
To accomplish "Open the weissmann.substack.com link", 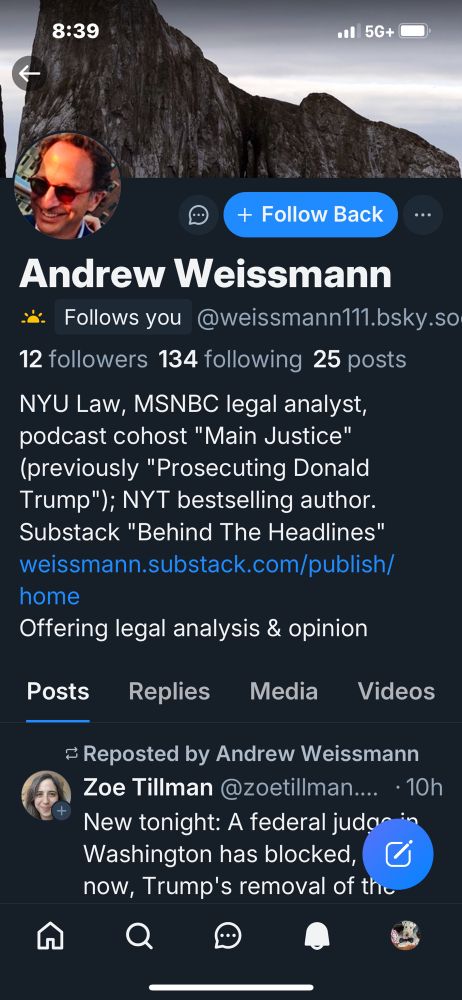I will [x=207, y=580].
